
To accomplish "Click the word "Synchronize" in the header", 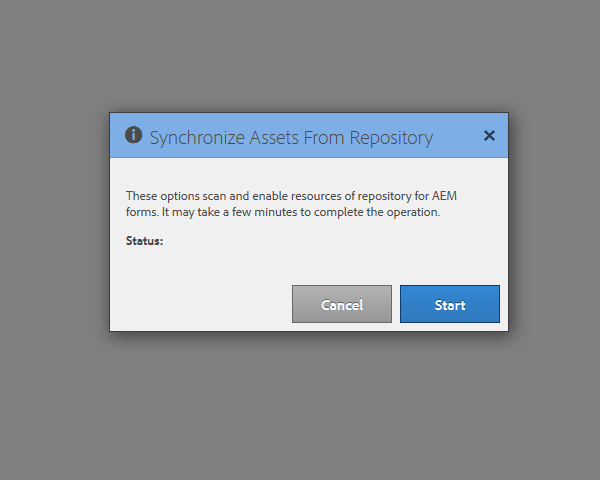I will (x=197, y=138).
